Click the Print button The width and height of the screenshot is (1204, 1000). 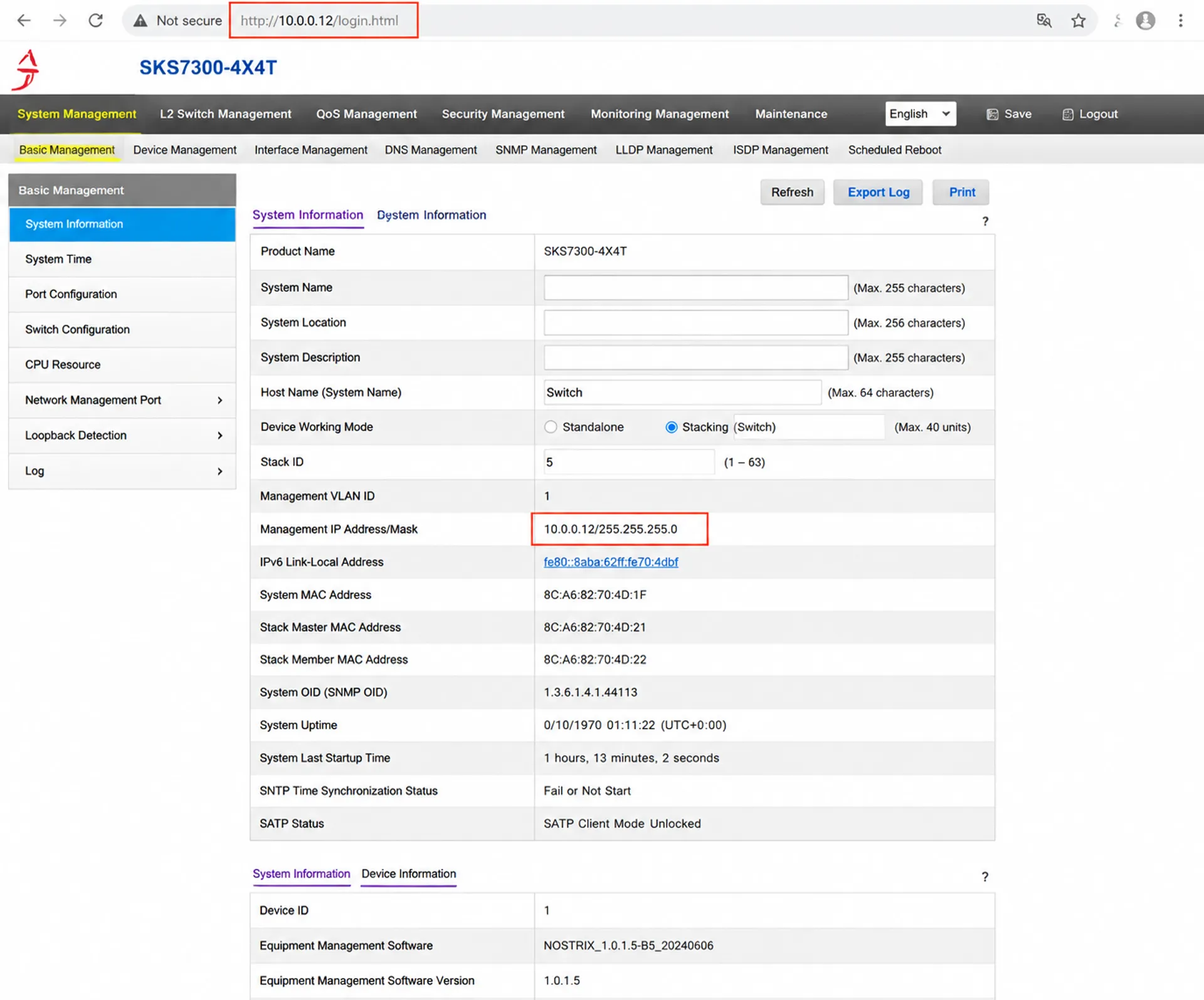961,192
